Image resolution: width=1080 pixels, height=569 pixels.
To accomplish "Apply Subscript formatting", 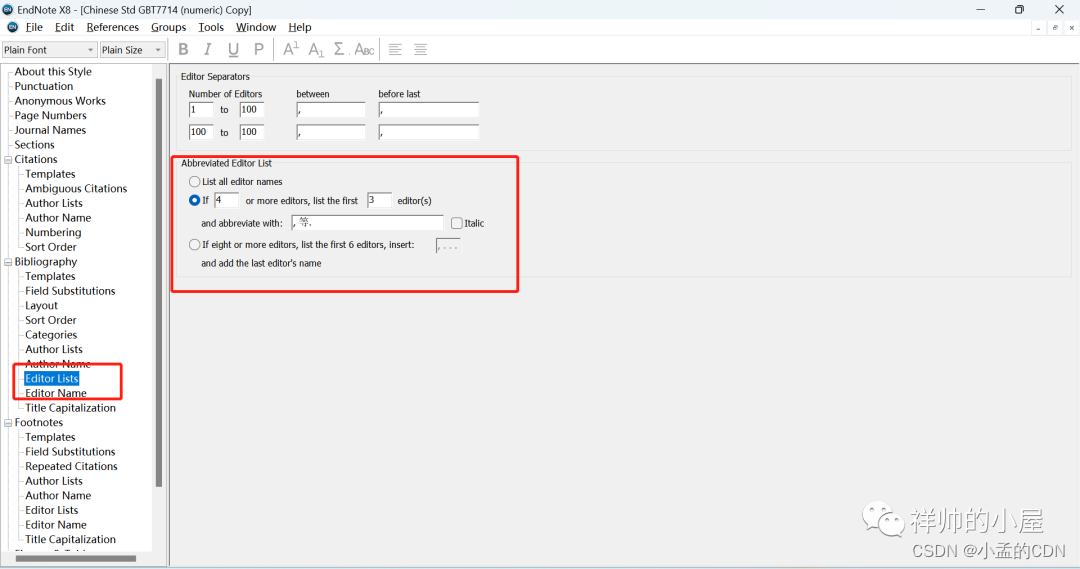I will point(315,50).
